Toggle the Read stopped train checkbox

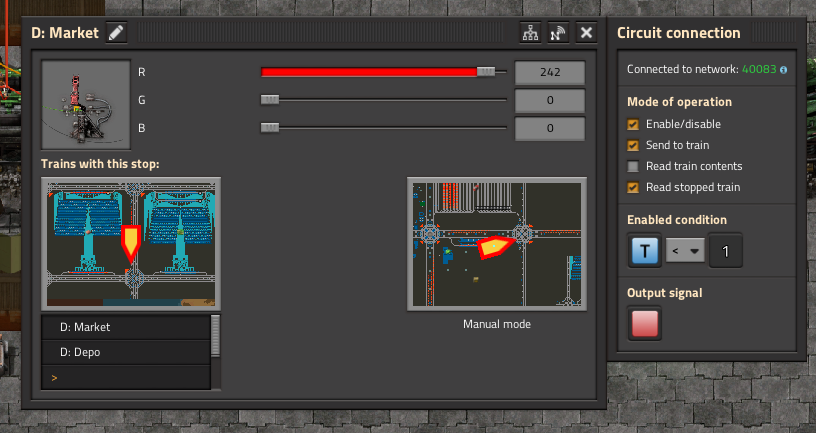tap(633, 187)
